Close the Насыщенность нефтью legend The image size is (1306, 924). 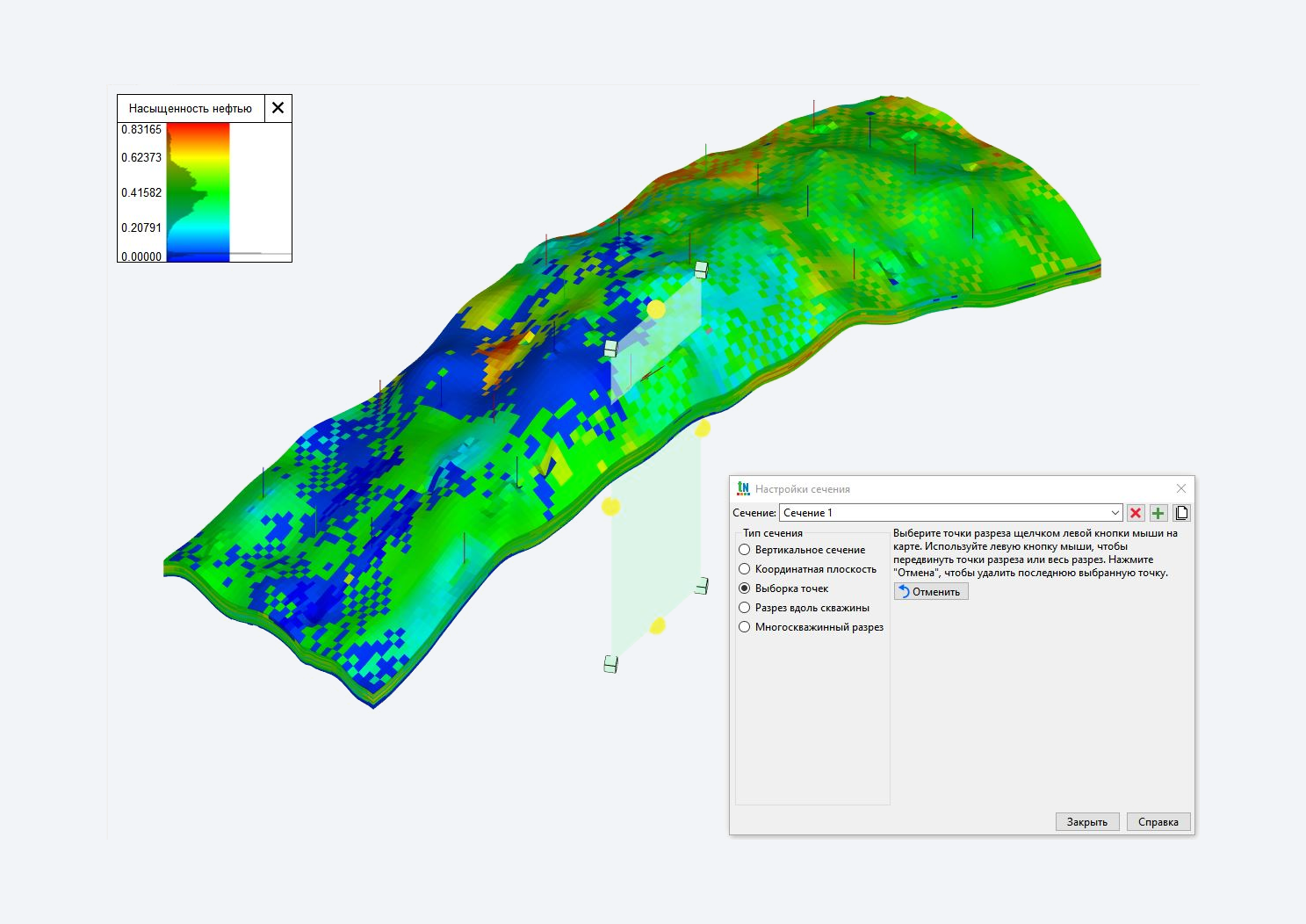pos(278,108)
